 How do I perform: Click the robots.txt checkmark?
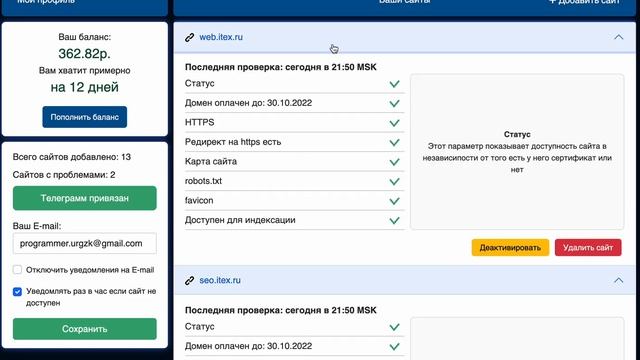pyautogui.click(x=394, y=181)
